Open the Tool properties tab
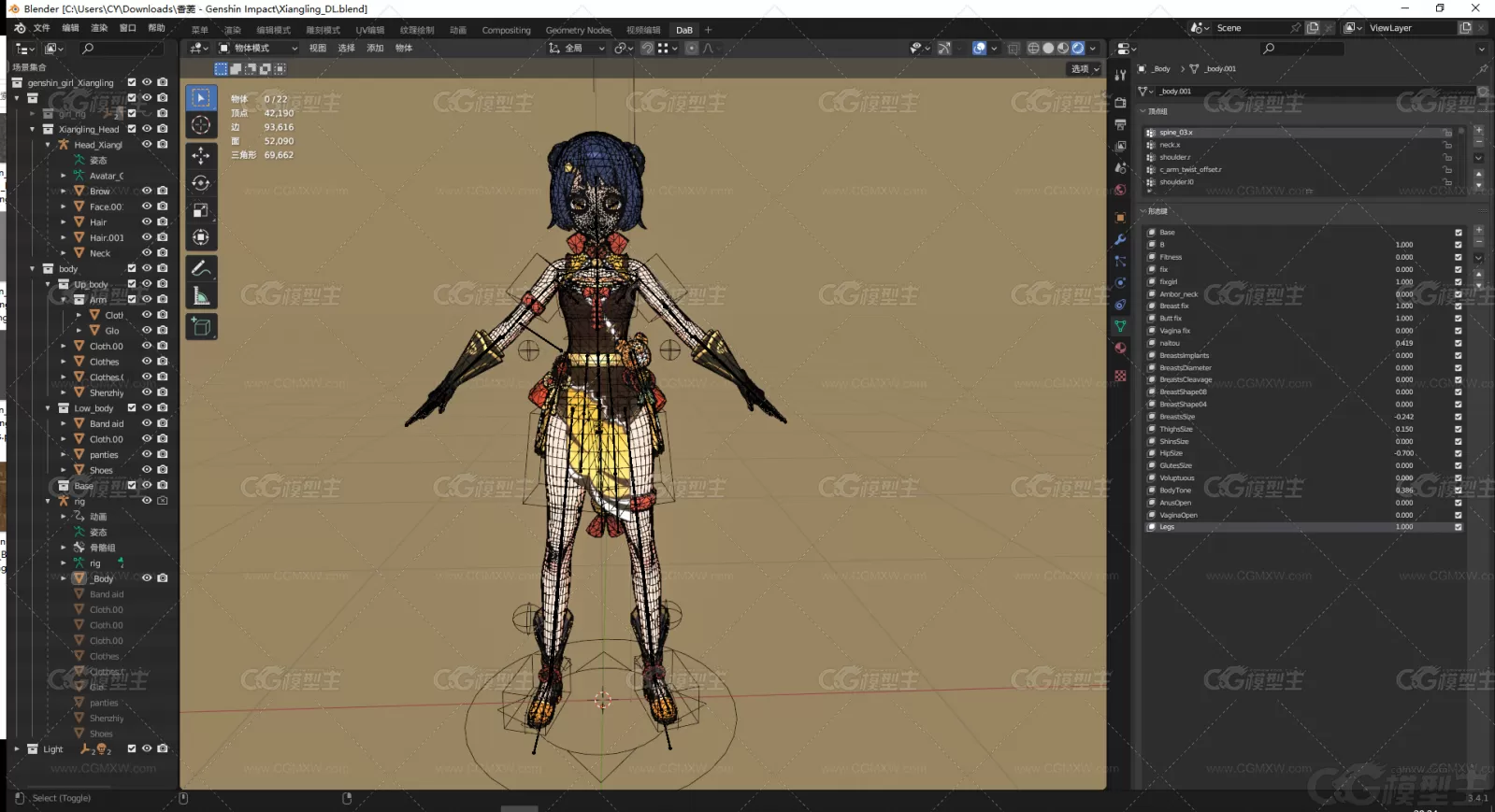 coord(1120,76)
